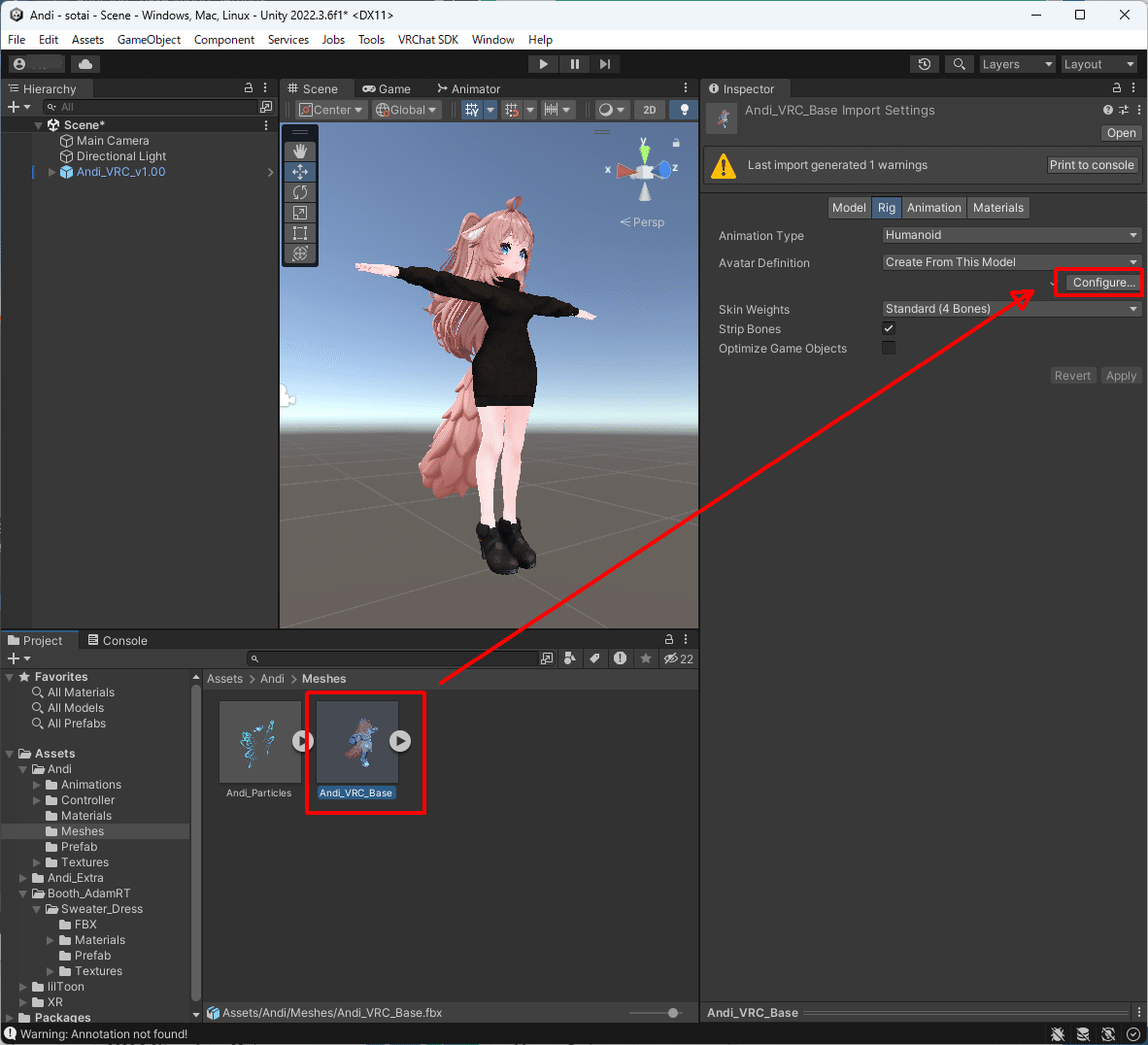Open Animation Type dropdown
The image size is (1148, 1045).
click(1011, 235)
